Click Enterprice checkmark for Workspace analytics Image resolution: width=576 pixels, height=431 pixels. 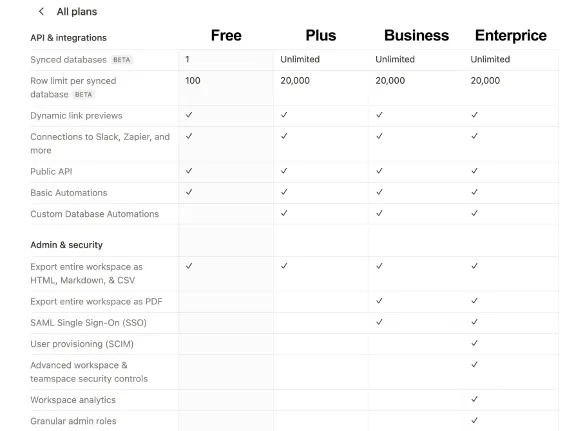(474, 399)
